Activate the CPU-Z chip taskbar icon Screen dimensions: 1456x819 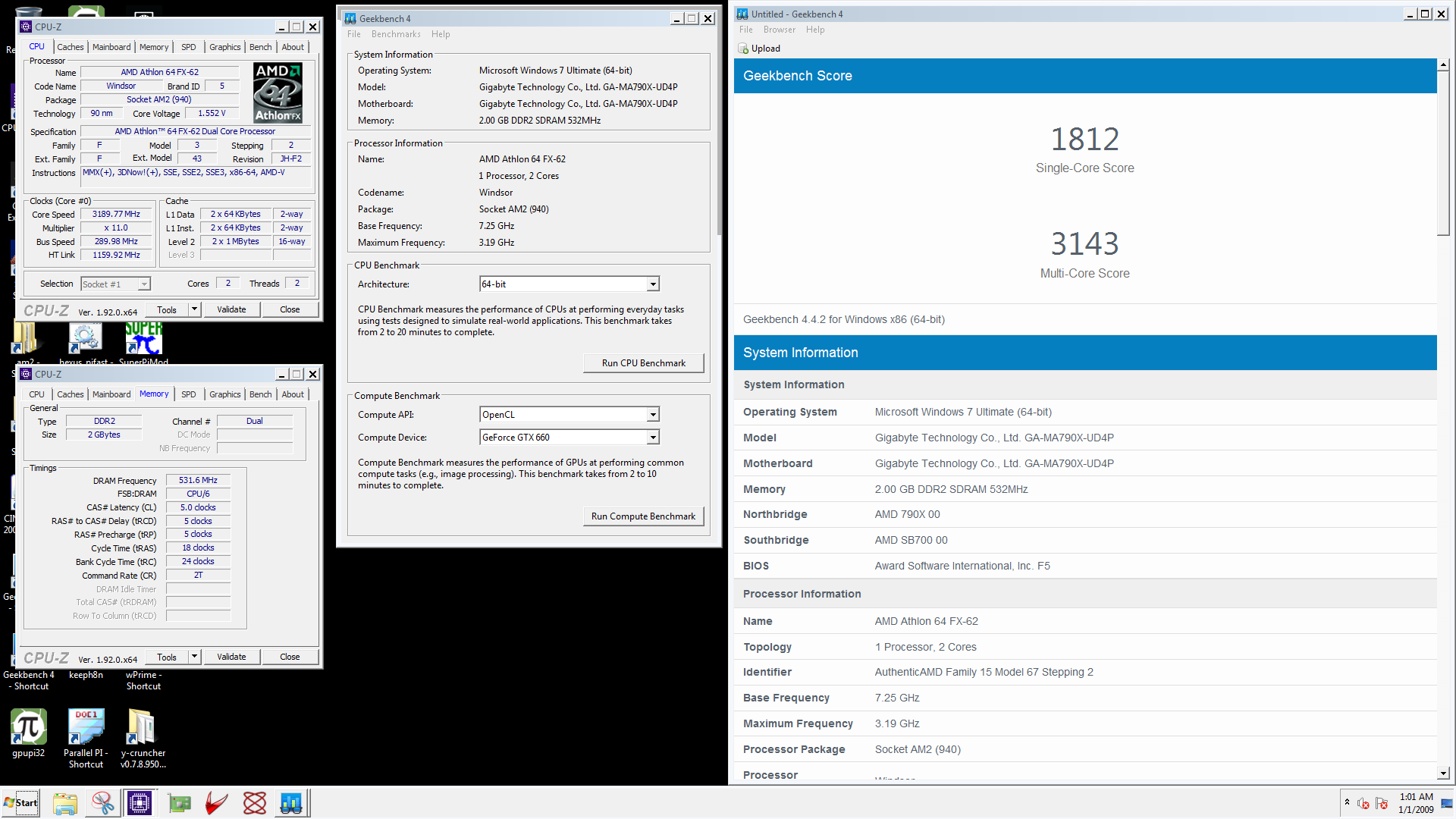[140, 803]
